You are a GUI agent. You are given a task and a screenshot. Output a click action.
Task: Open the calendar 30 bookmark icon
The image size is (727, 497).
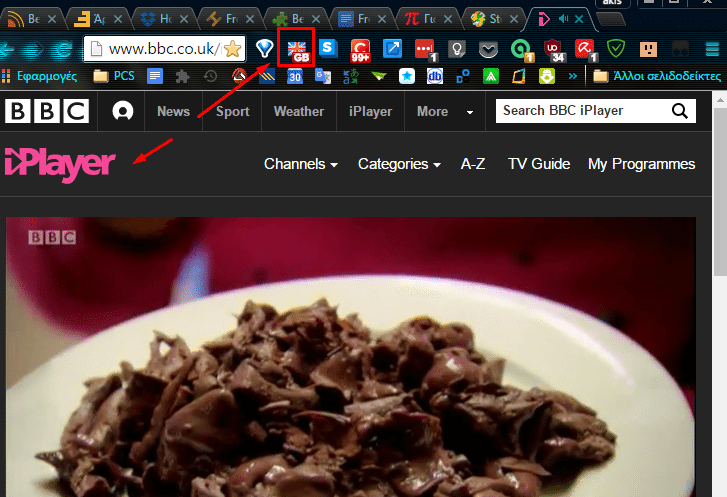(x=295, y=76)
